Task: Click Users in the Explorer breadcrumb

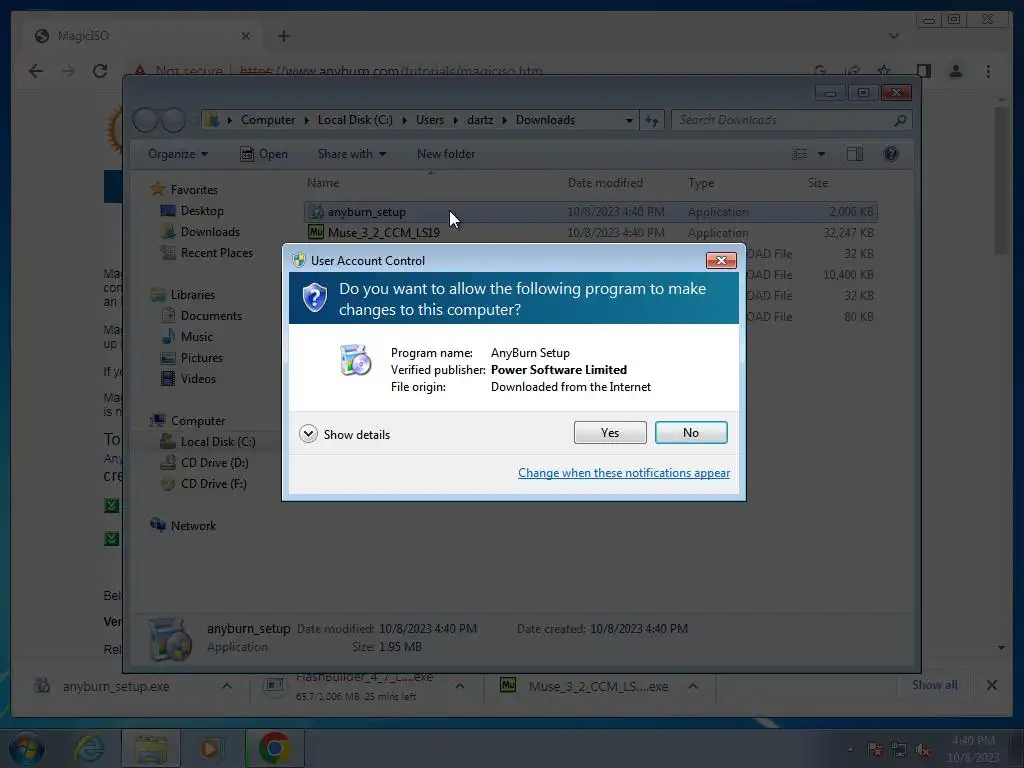Action: (x=430, y=120)
